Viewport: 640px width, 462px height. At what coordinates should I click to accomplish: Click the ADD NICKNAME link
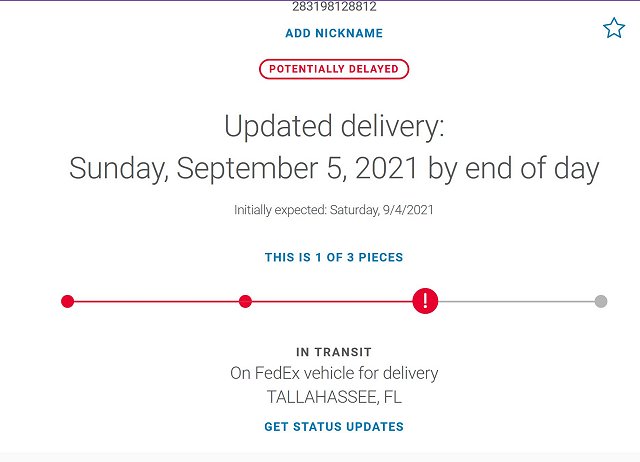point(334,33)
